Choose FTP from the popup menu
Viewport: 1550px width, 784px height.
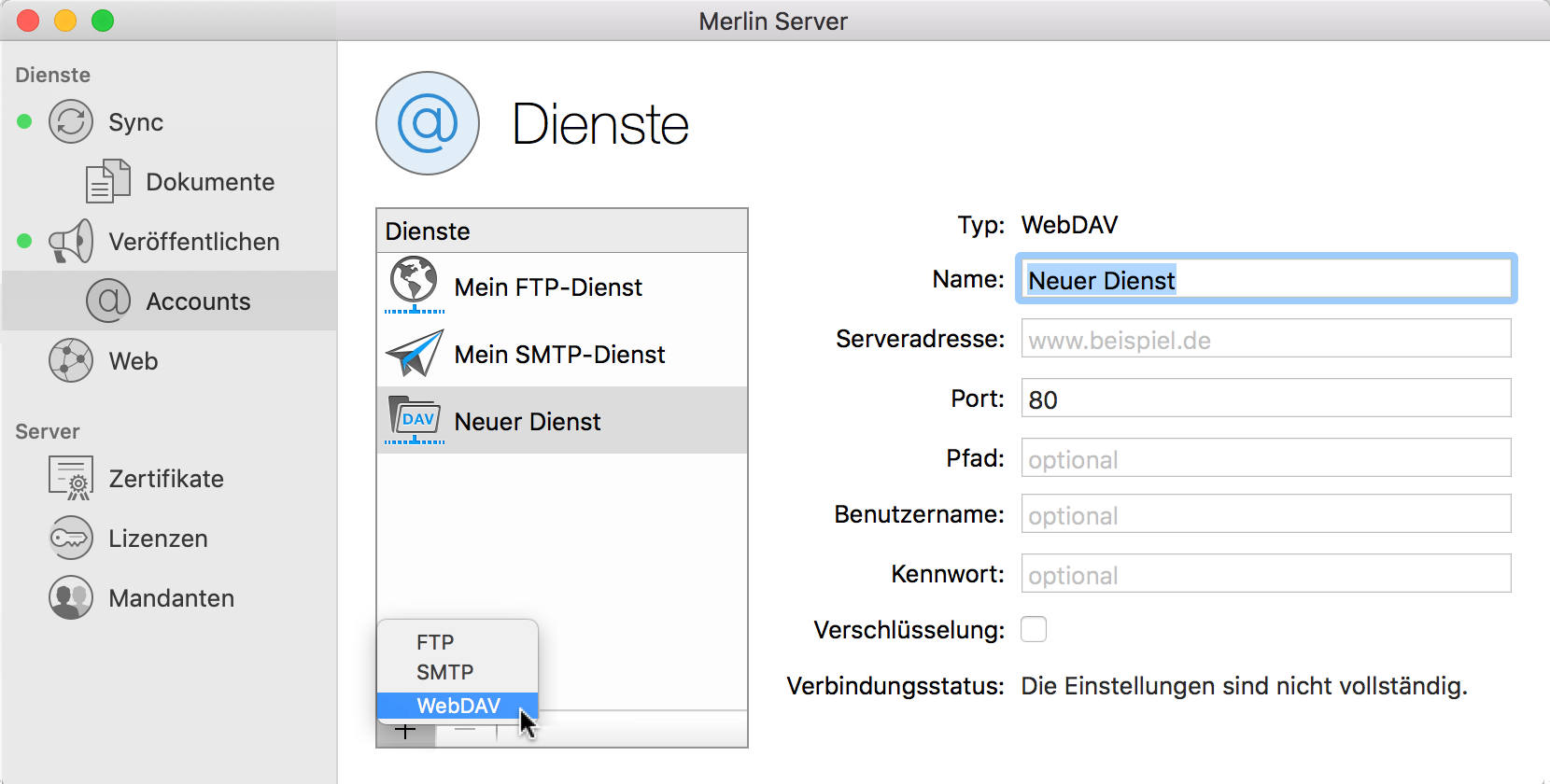click(x=458, y=642)
